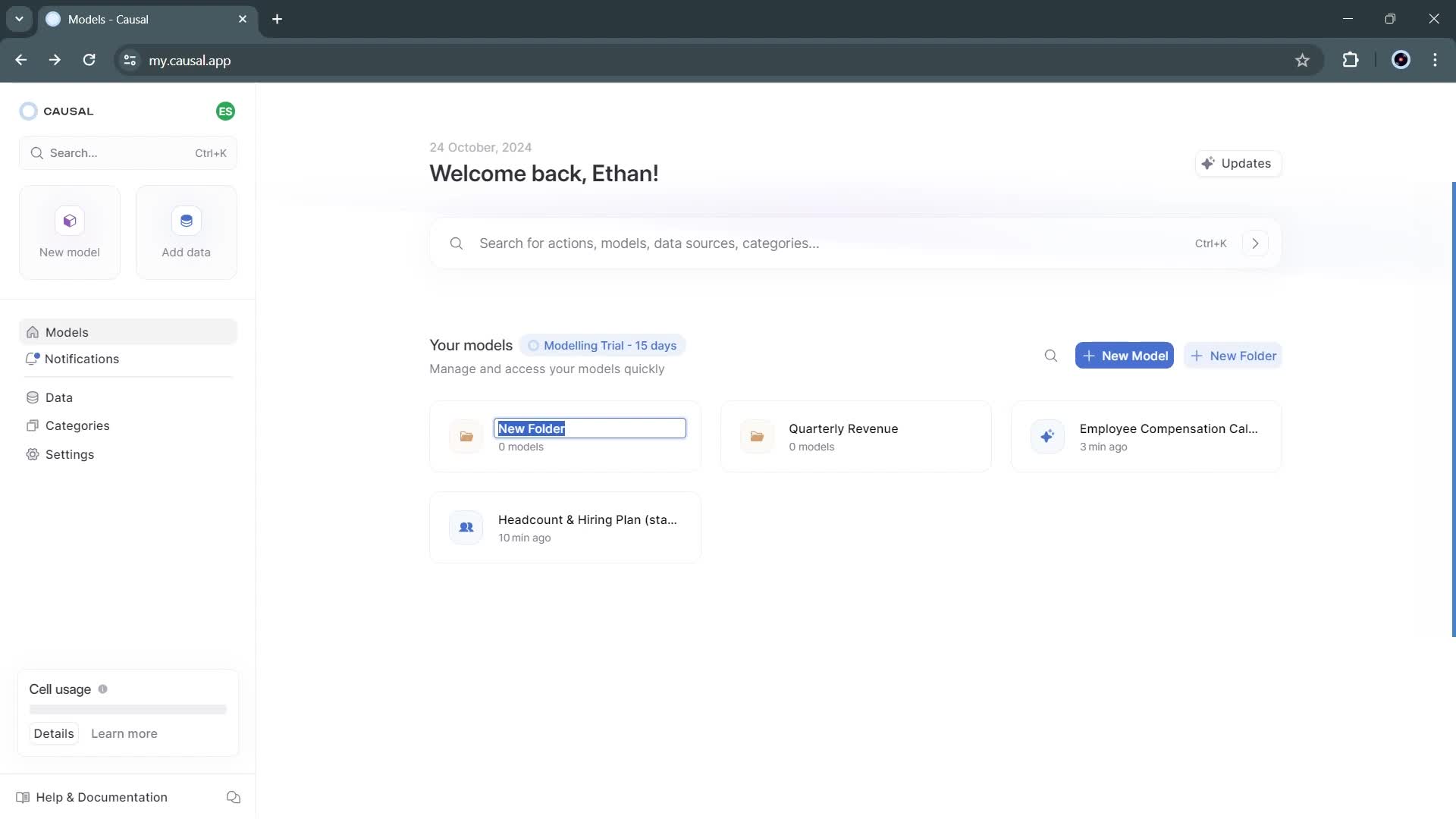Click the Modelling Trial 15 days toggle
The image size is (1456, 819).
coord(601,345)
